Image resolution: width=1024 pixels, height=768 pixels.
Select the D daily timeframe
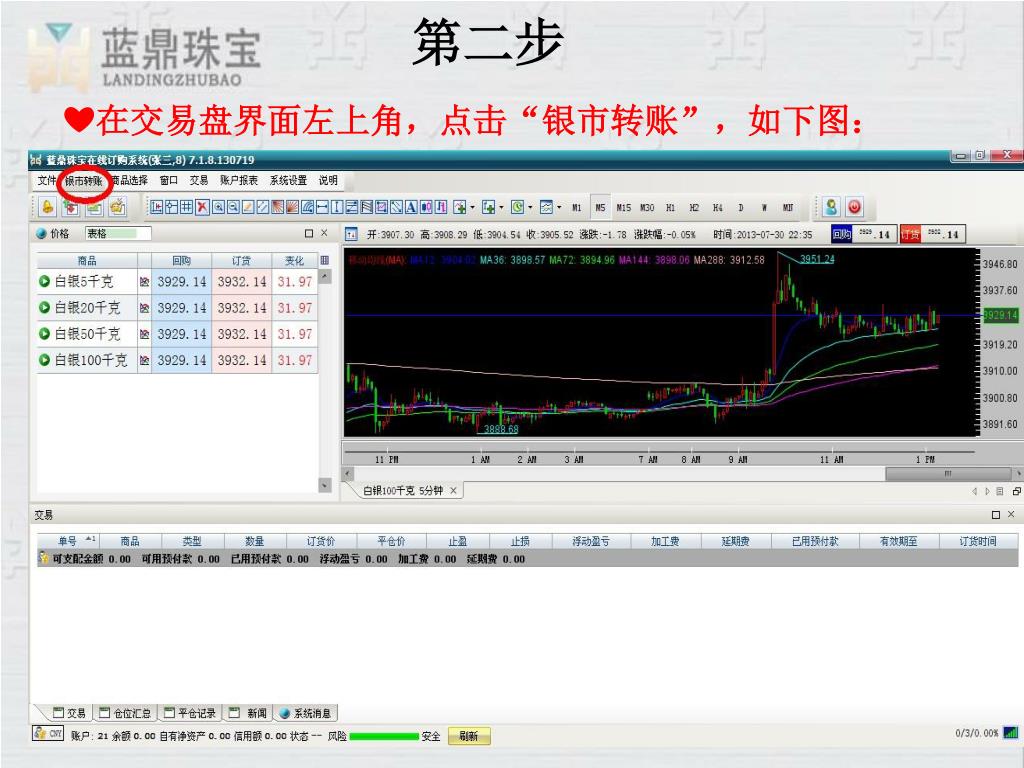(x=741, y=208)
